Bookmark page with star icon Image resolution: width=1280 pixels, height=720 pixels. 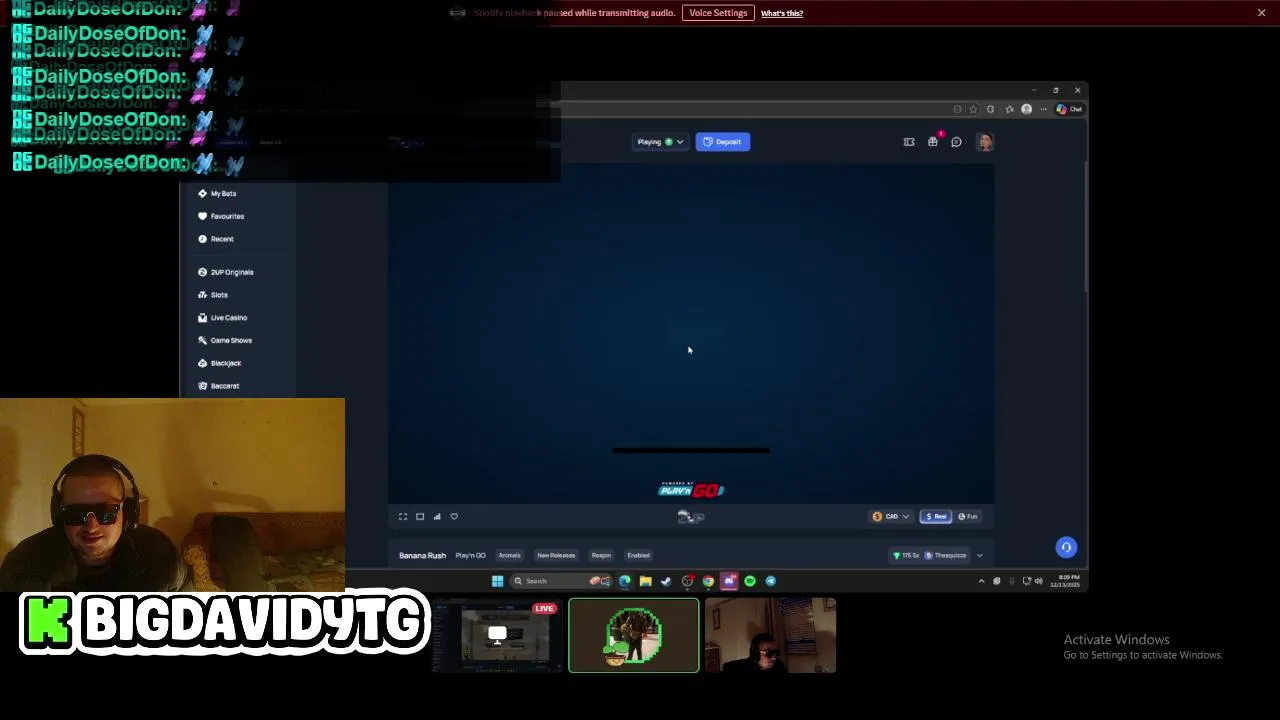tap(973, 109)
